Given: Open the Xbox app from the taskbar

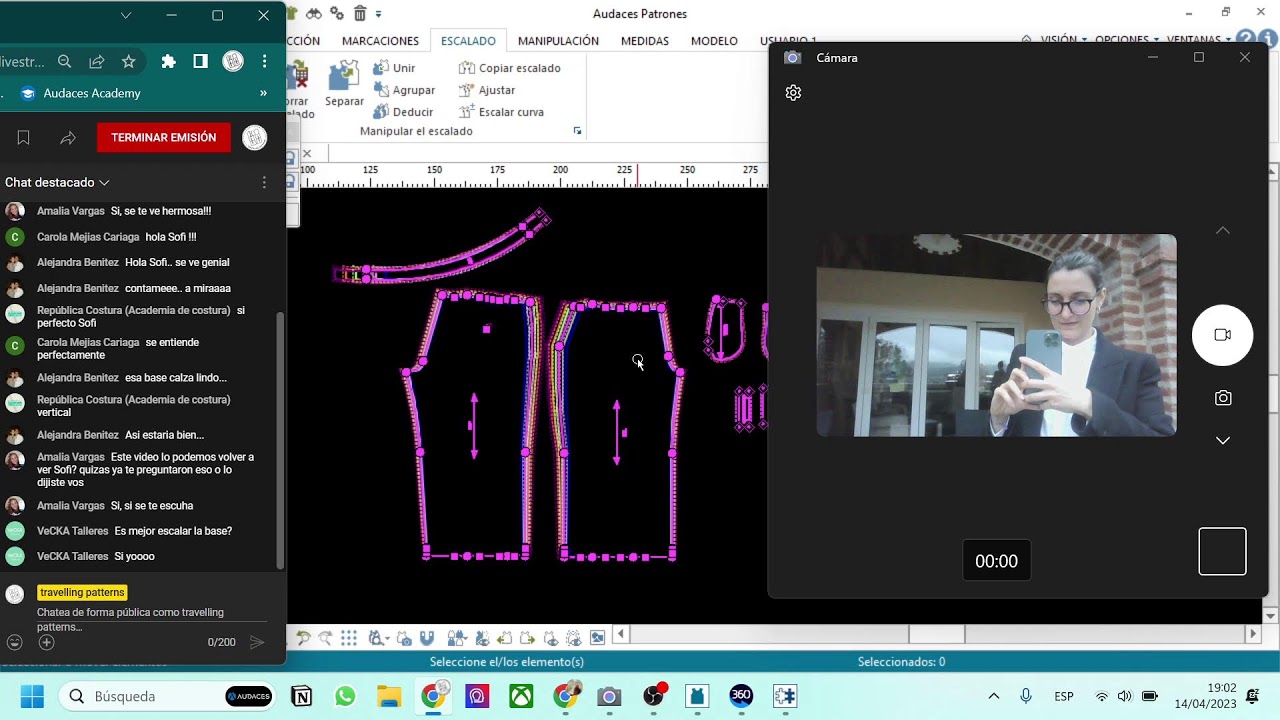Looking at the screenshot, I should pyautogui.click(x=521, y=696).
